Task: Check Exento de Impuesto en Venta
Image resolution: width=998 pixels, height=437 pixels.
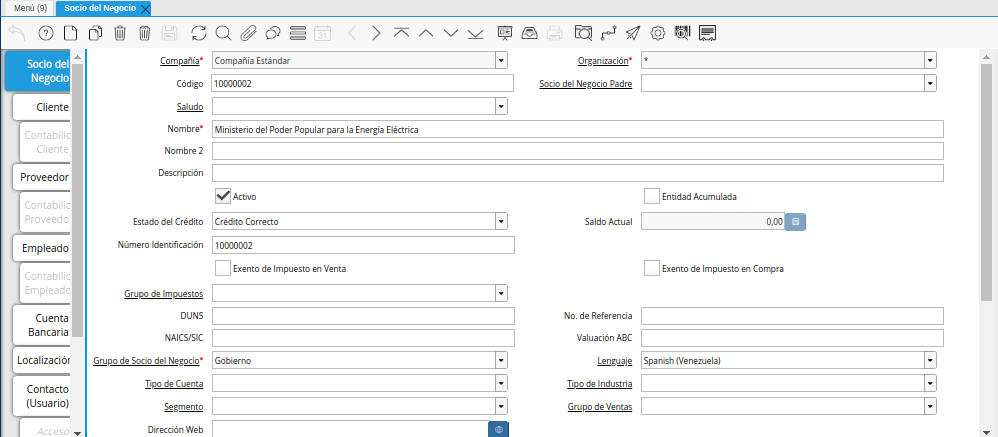Action: tap(223, 268)
